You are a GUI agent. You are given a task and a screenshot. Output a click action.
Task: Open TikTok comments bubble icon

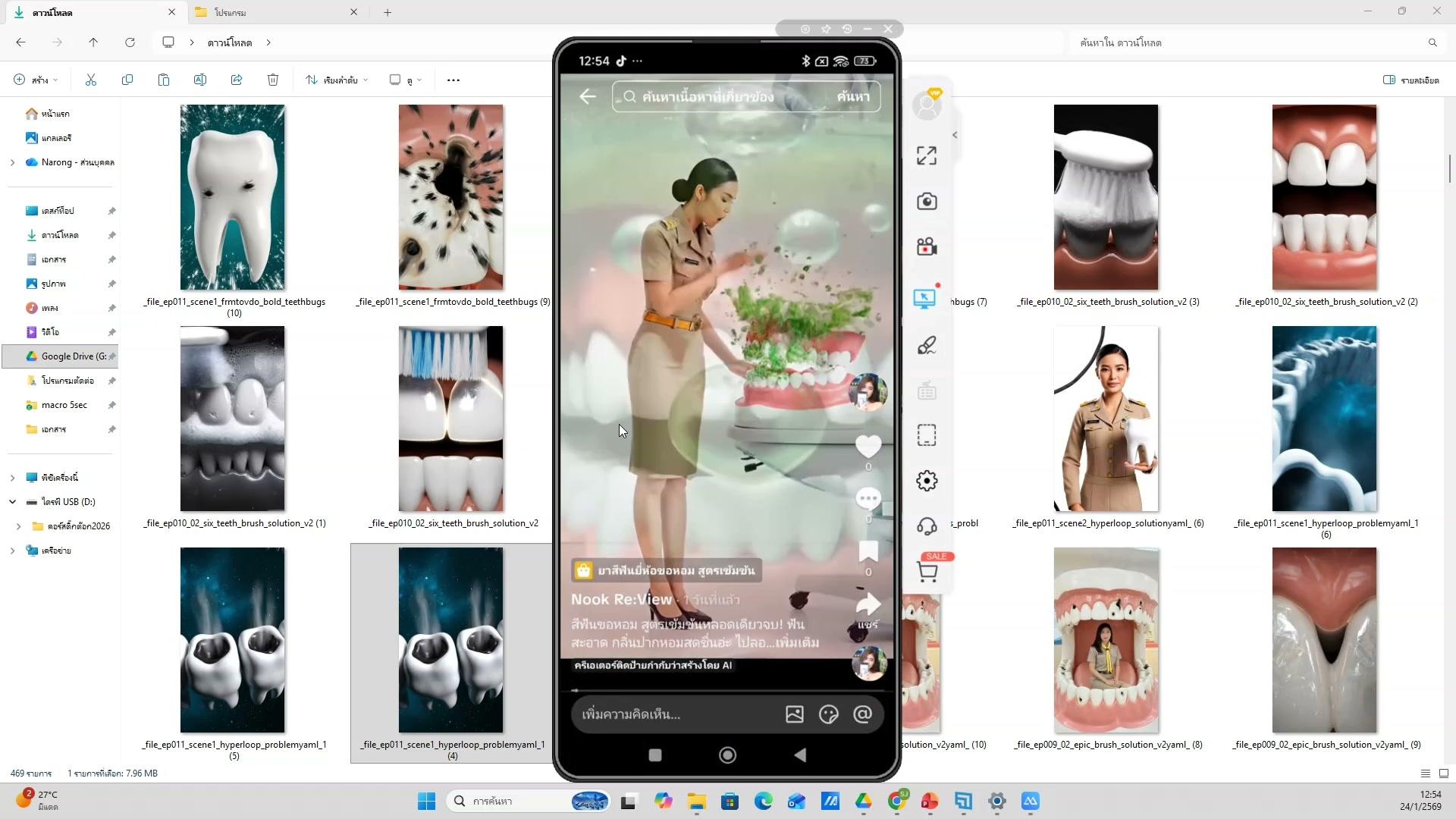[x=868, y=499]
